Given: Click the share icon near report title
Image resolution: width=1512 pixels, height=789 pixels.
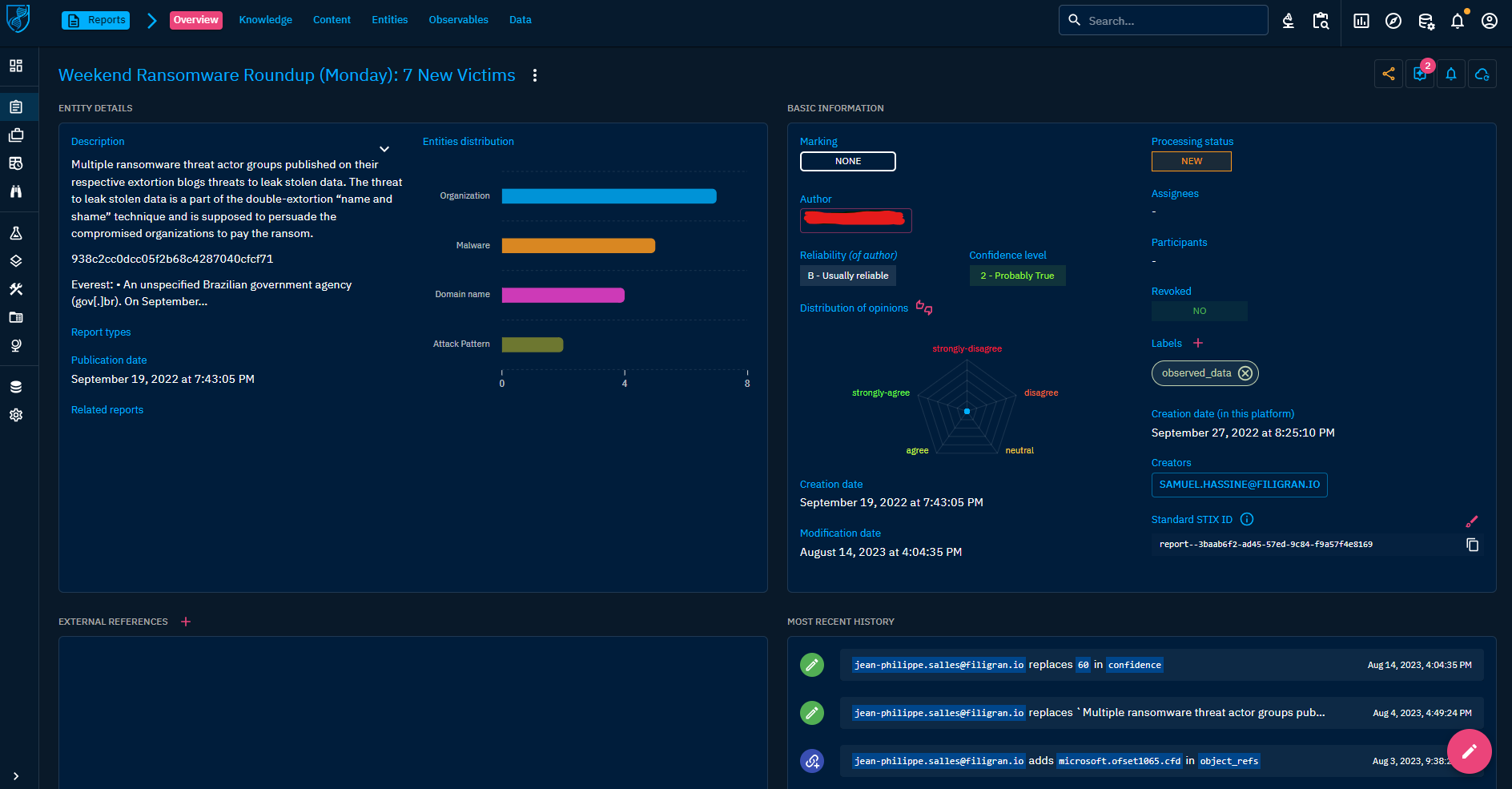Looking at the screenshot, I should tap(1389, 74).
